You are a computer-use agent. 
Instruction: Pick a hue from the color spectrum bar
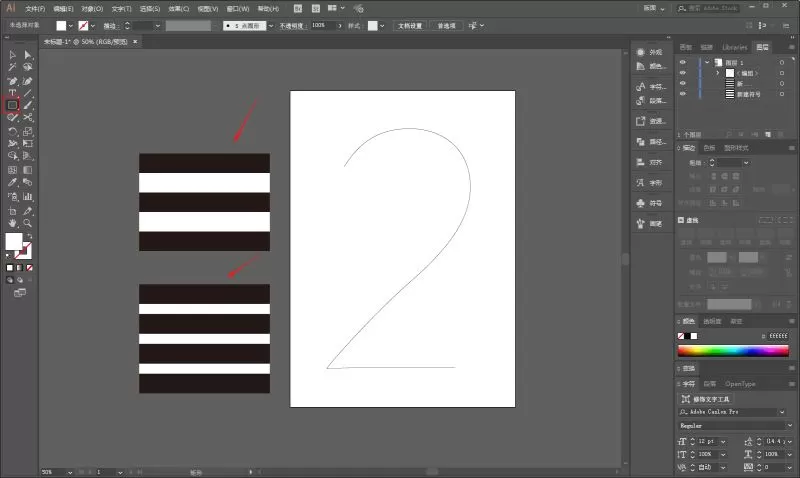(x=733, y=350)
